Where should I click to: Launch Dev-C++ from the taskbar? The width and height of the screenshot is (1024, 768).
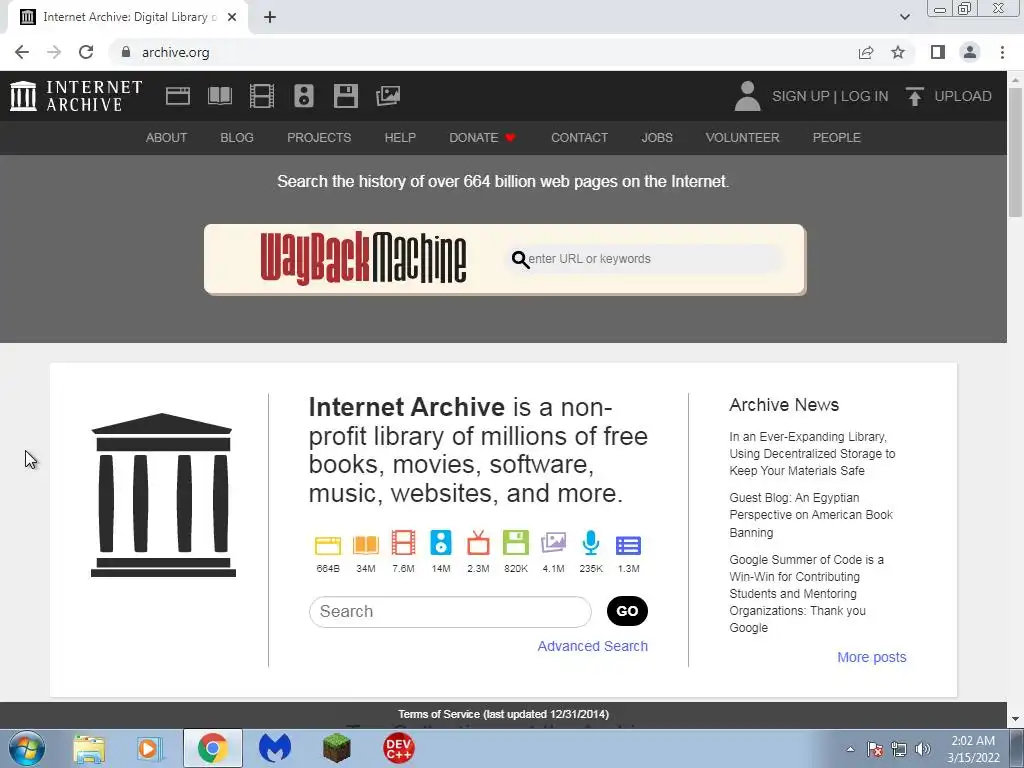click(398, 748)
